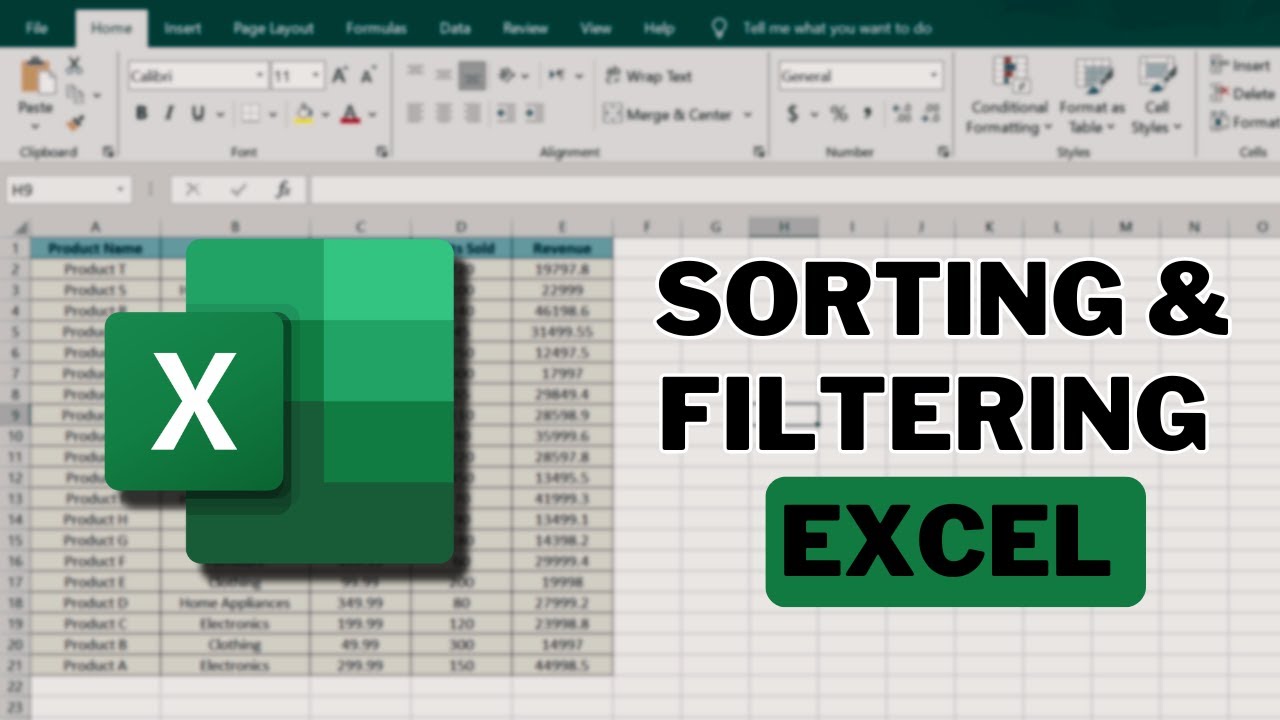This screenshot has width=1280, height=720.
Task: Decrease font size with smaller A
Action: 367,75
